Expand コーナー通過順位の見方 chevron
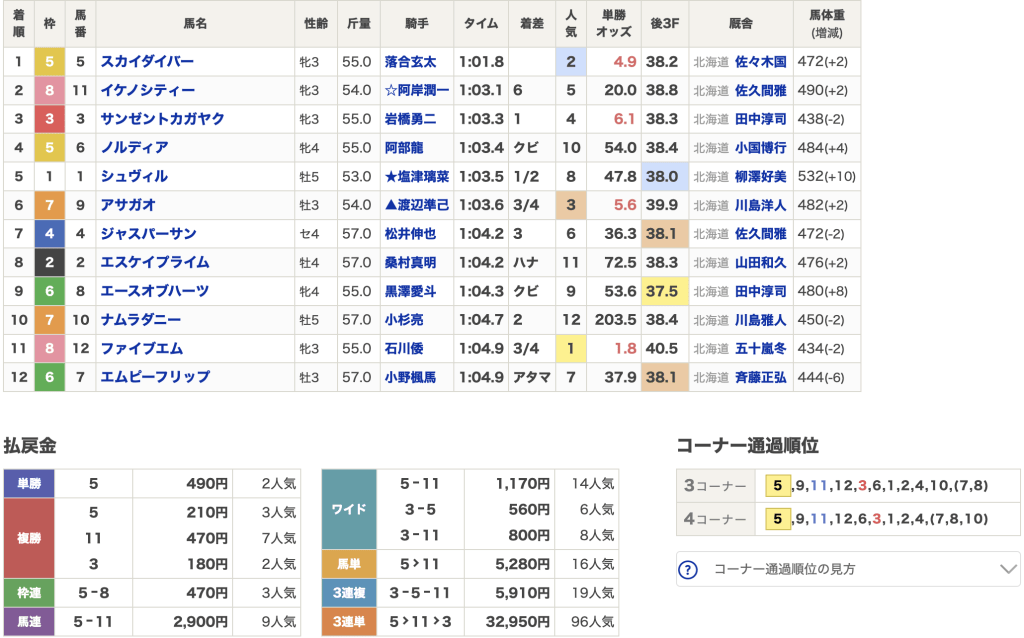Screen dimensions: 1024x638 click(1008, 569)
